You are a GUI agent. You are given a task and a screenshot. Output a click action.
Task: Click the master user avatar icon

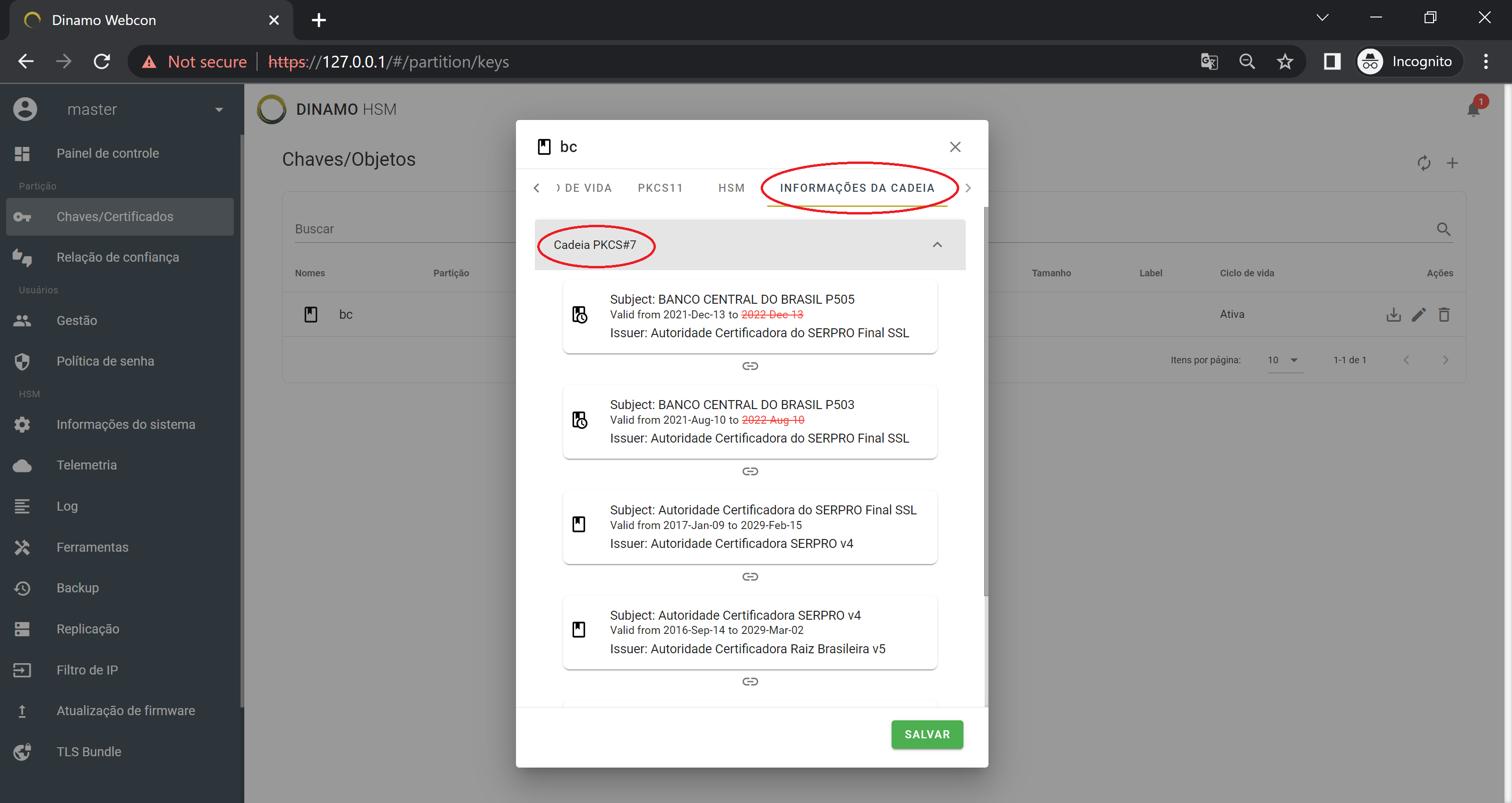25,109
